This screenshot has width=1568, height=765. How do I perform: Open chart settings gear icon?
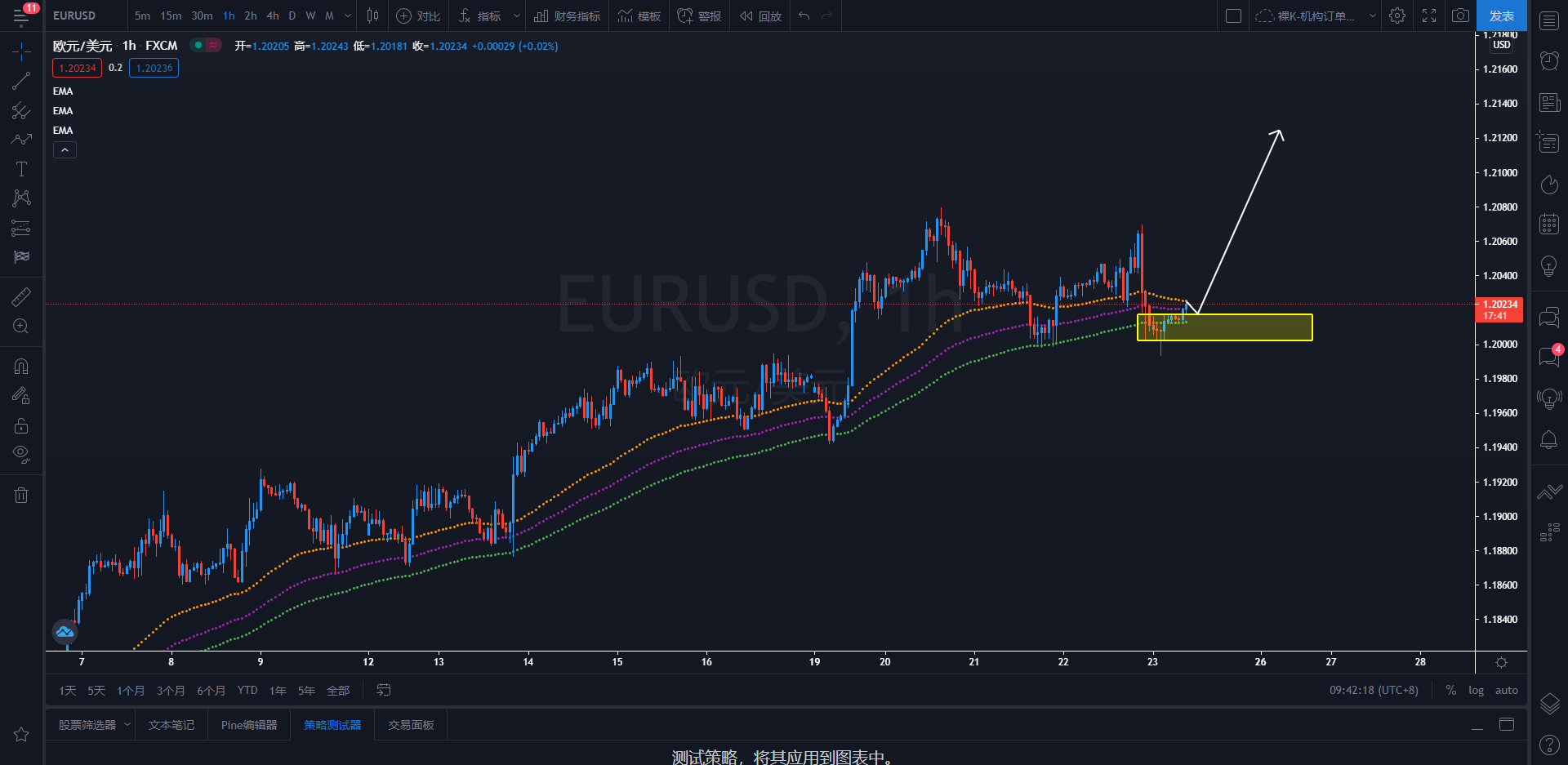point(1397,16)
